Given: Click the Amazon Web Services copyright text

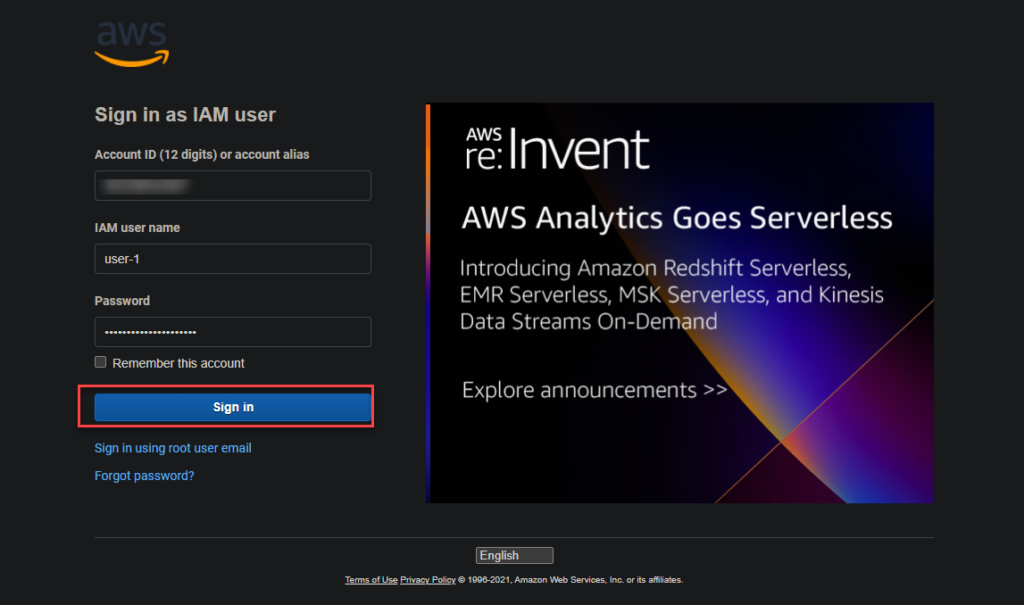Looking at the screenshot, I should [x=570, y=579].
